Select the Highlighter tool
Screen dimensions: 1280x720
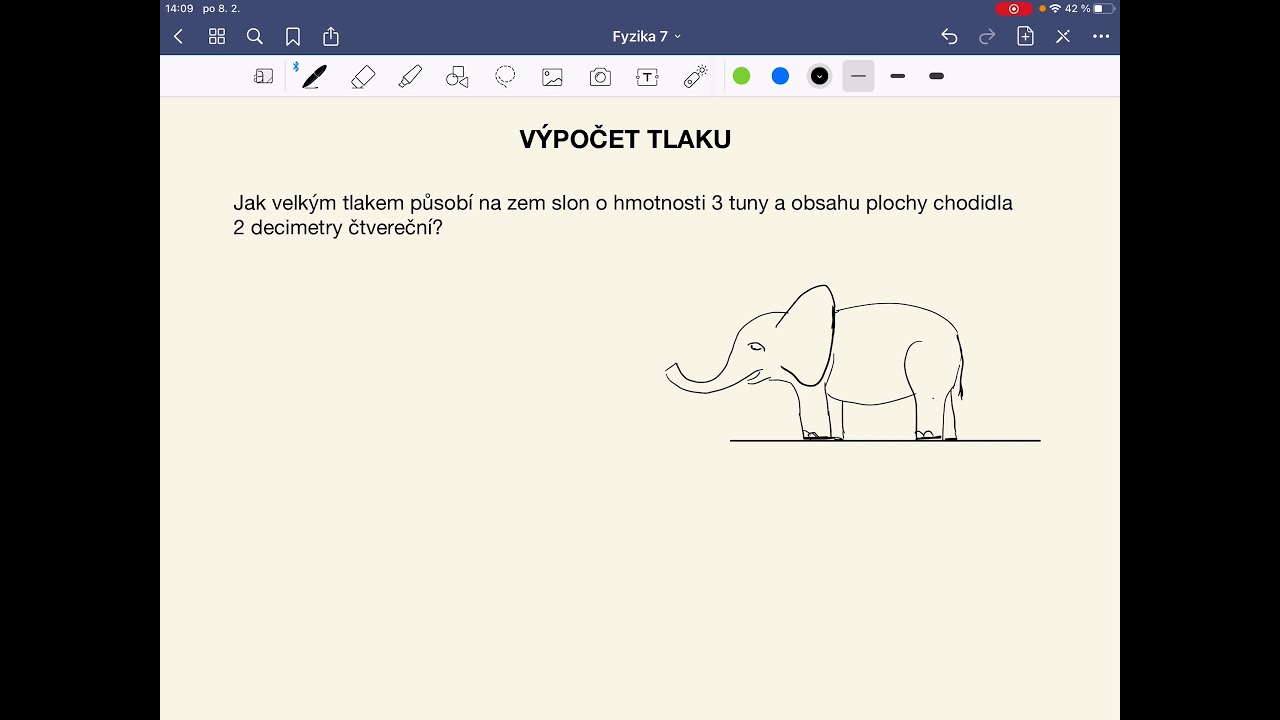pos(410,77)
